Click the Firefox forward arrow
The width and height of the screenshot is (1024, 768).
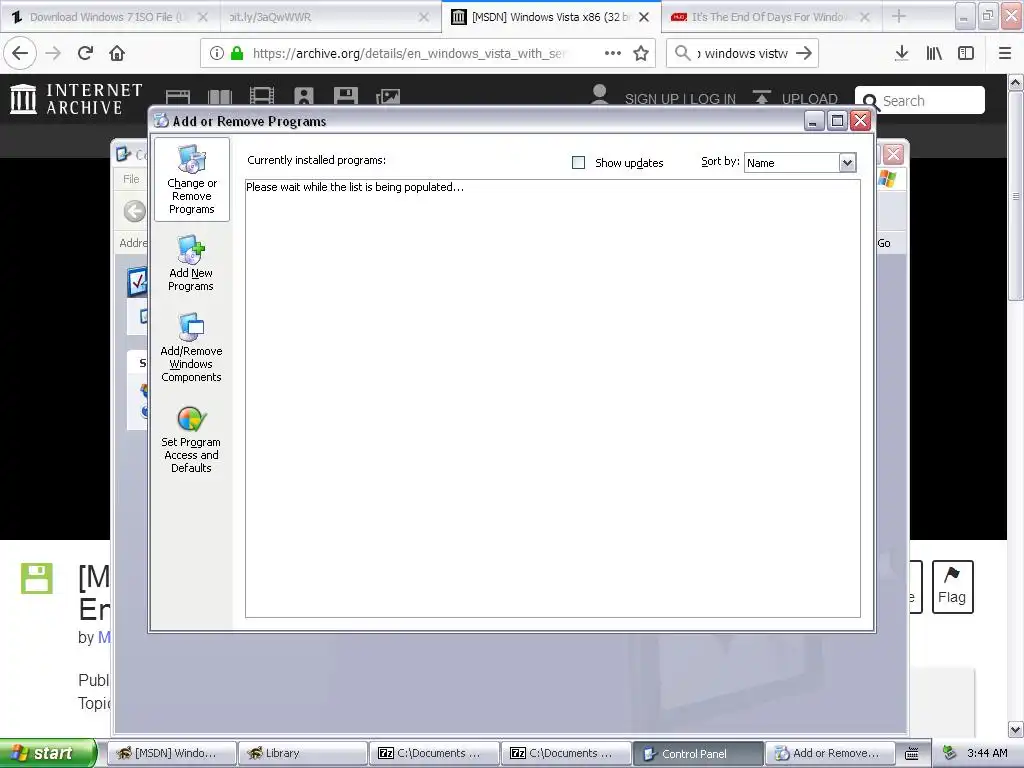[53, 54]
